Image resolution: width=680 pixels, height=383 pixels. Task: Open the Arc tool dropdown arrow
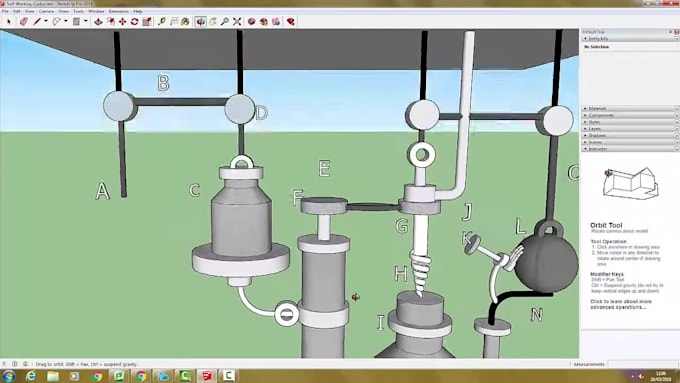65,21
